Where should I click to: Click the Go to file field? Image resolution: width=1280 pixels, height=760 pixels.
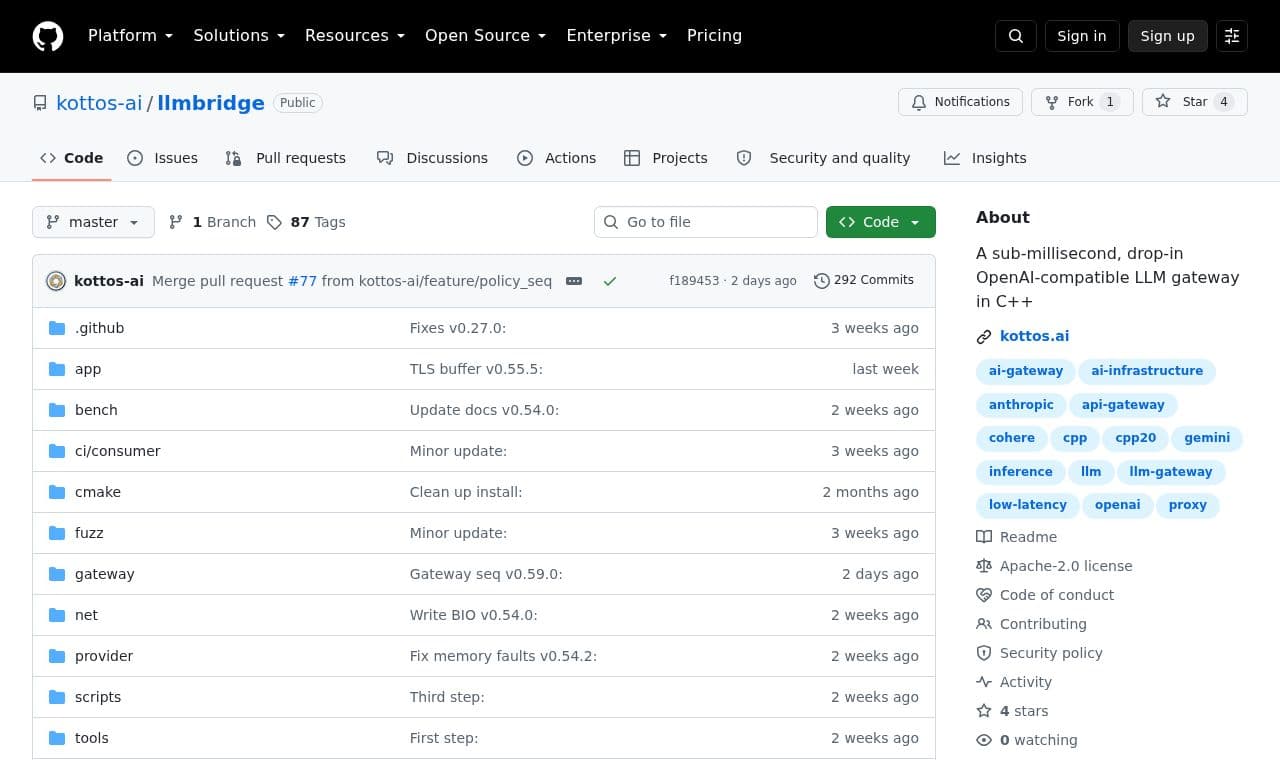click(706, 222)
